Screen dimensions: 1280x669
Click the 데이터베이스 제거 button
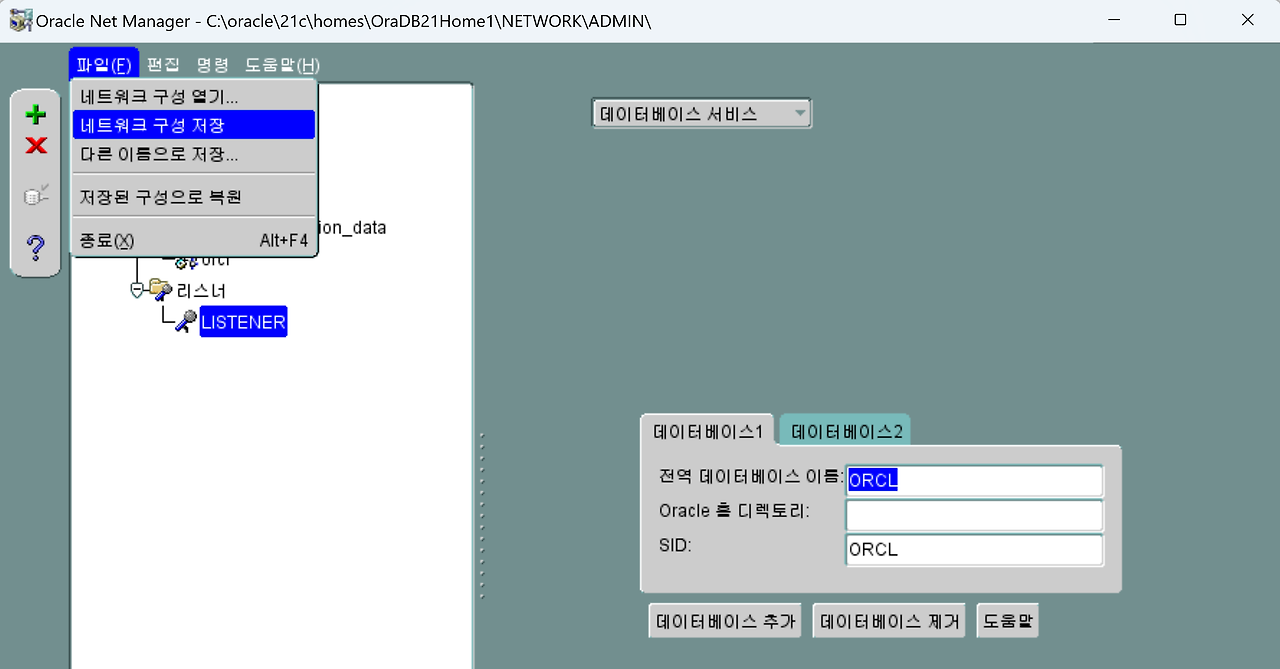[x=889, y=621]
